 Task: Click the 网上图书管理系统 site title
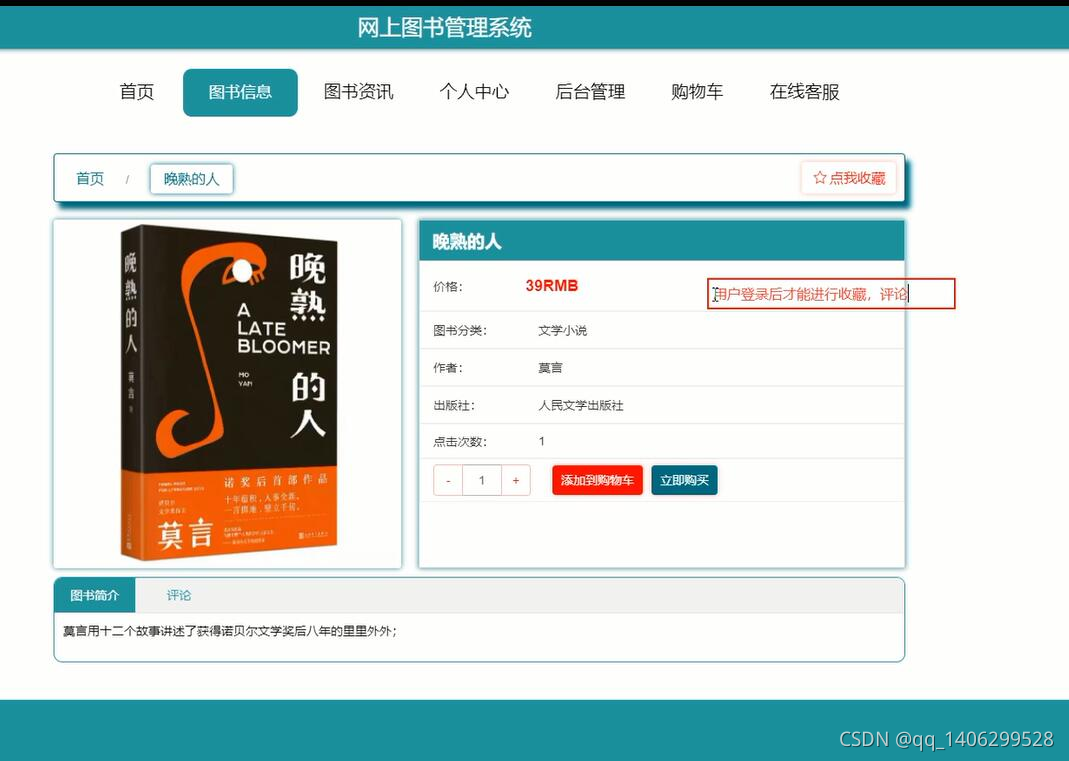point(445,27)
